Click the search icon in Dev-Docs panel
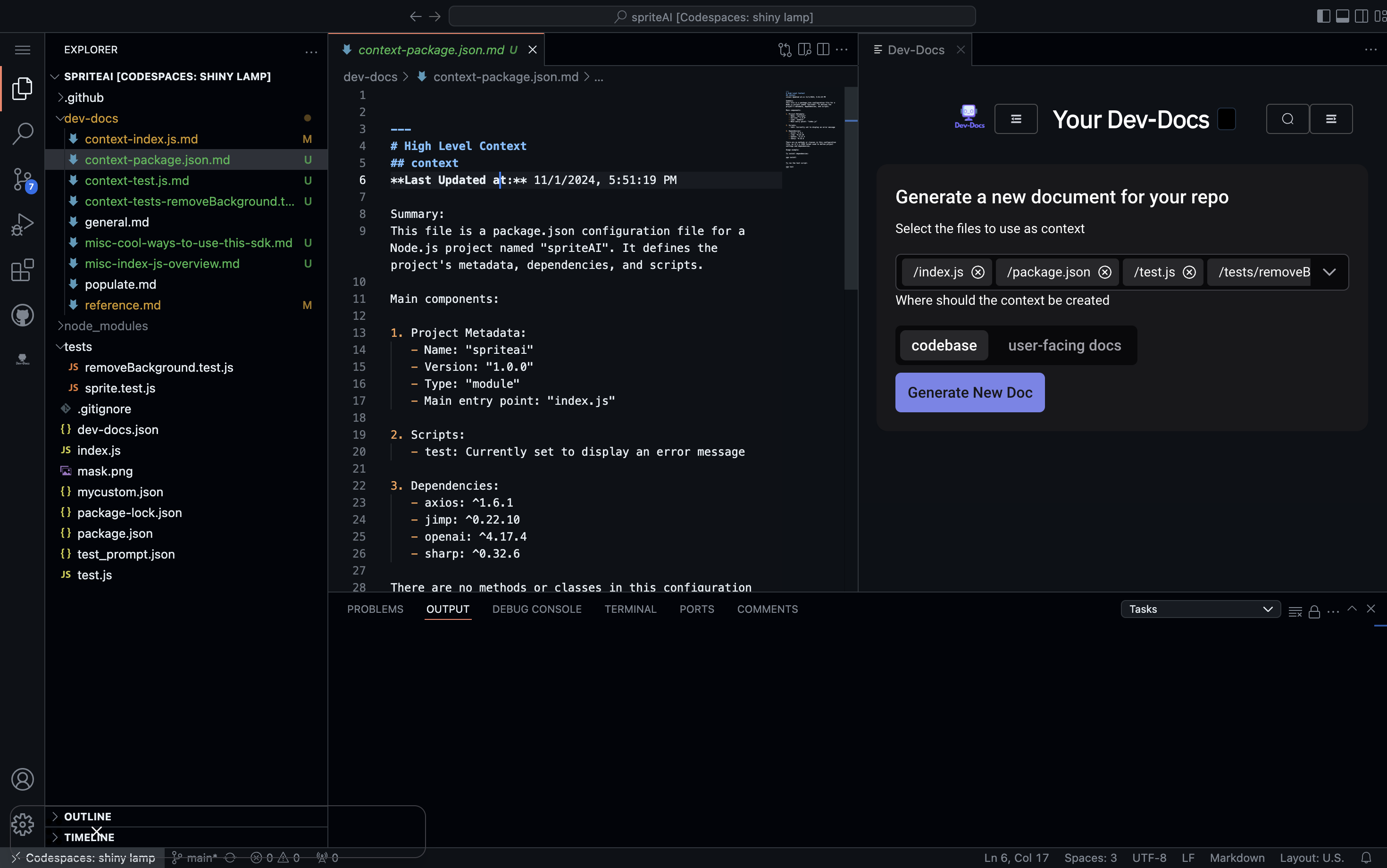This screenshot has width=1387, height=868. (1287, 119)
